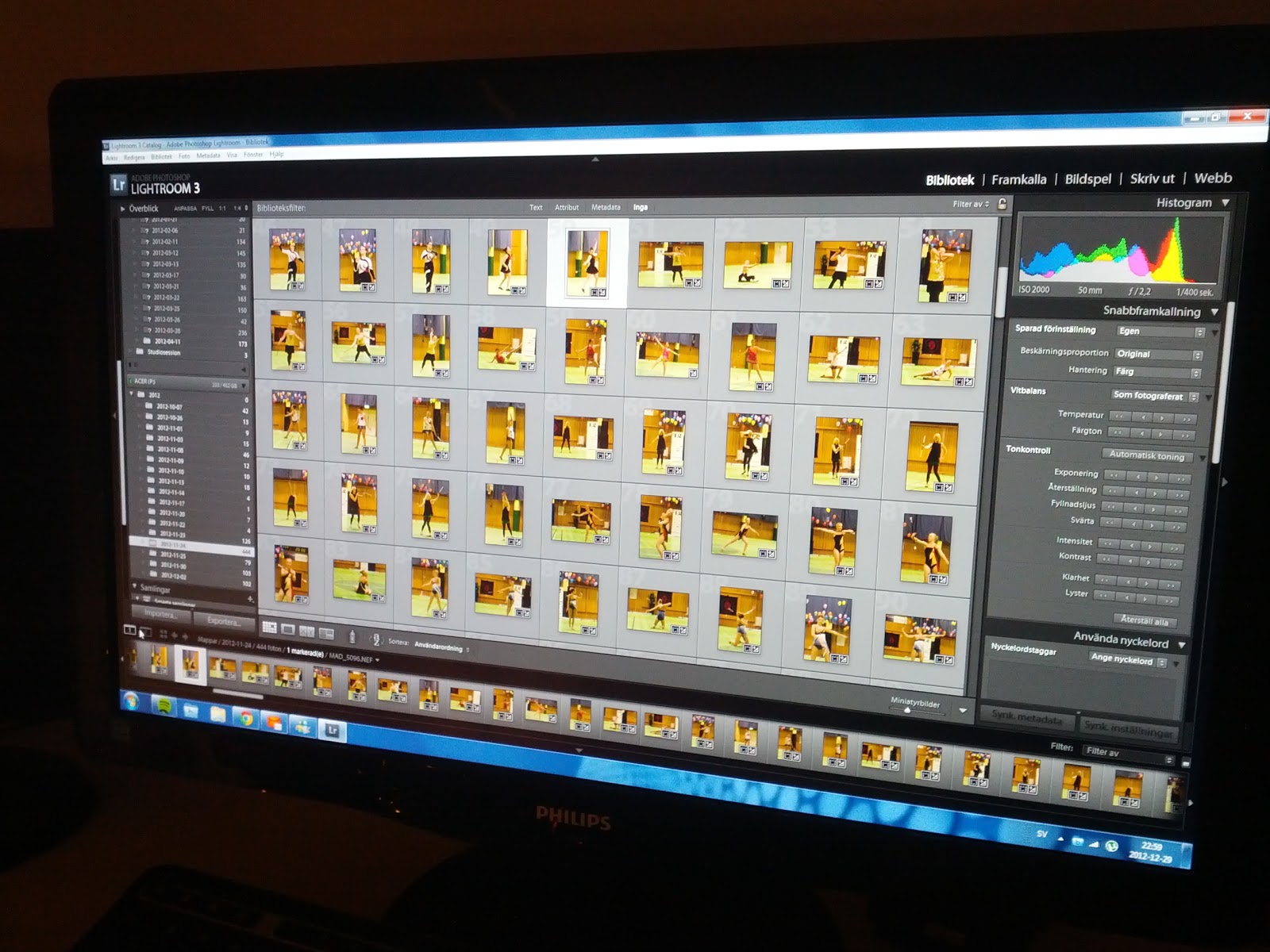Click the Windows Start button

(131, 701)
